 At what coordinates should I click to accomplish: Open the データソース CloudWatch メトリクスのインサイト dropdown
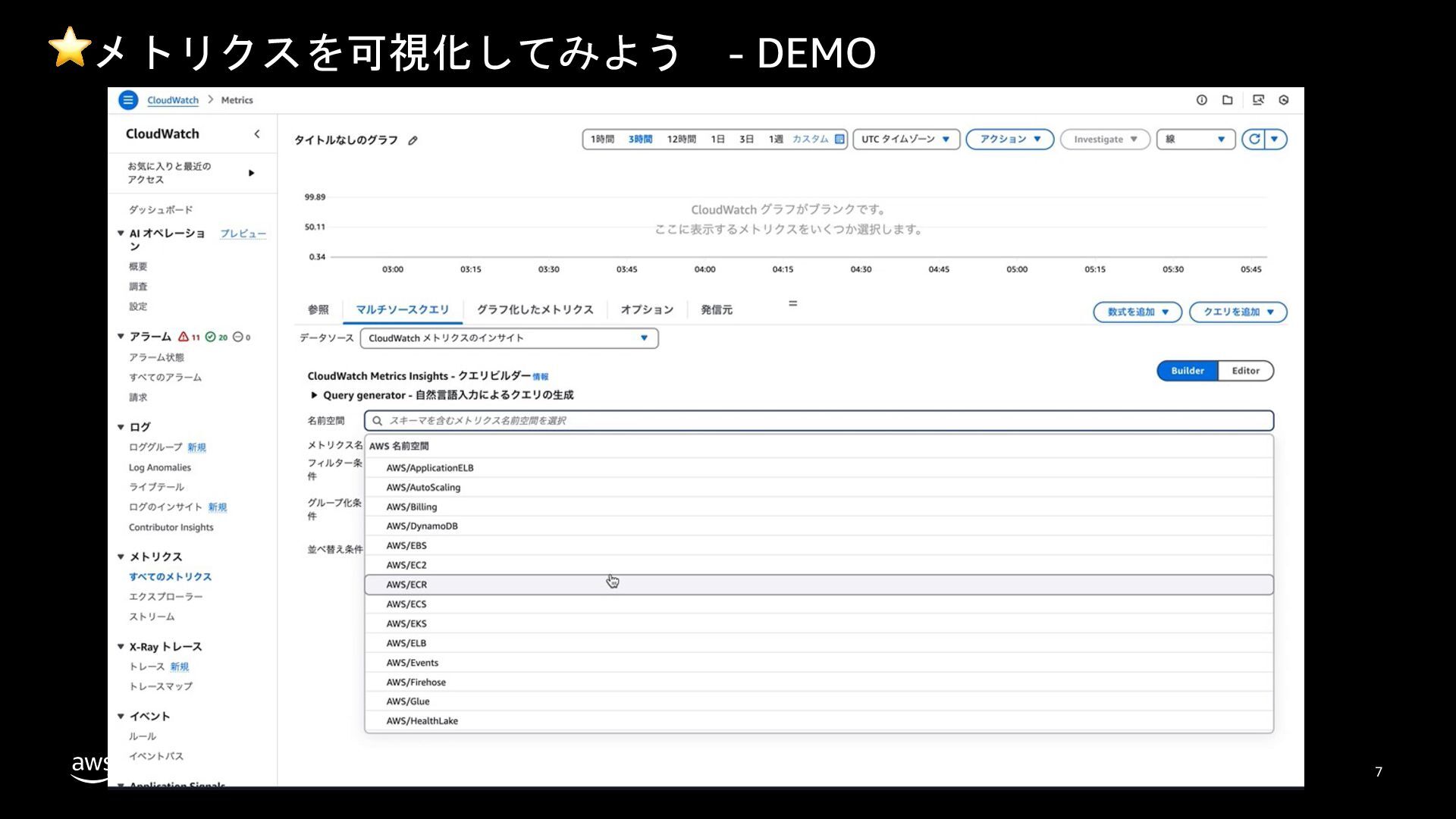(x=509, y=338)
